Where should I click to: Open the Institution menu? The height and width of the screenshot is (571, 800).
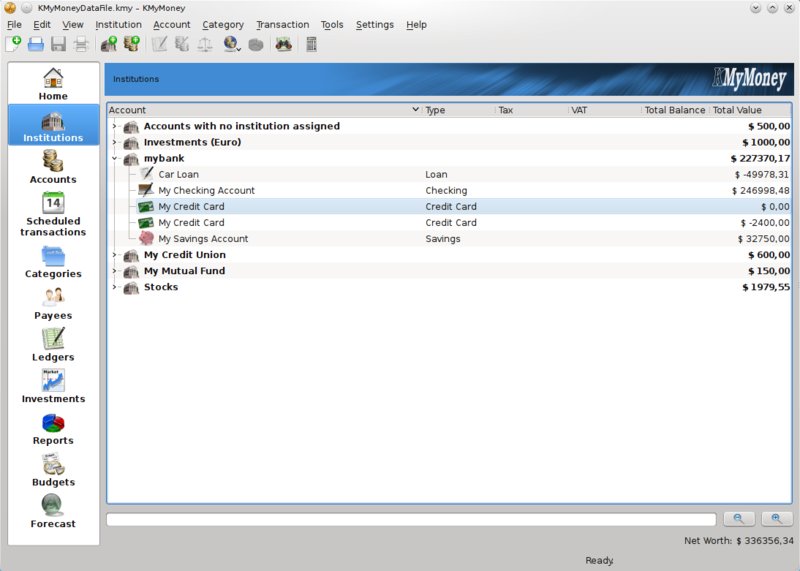[118, 24]
